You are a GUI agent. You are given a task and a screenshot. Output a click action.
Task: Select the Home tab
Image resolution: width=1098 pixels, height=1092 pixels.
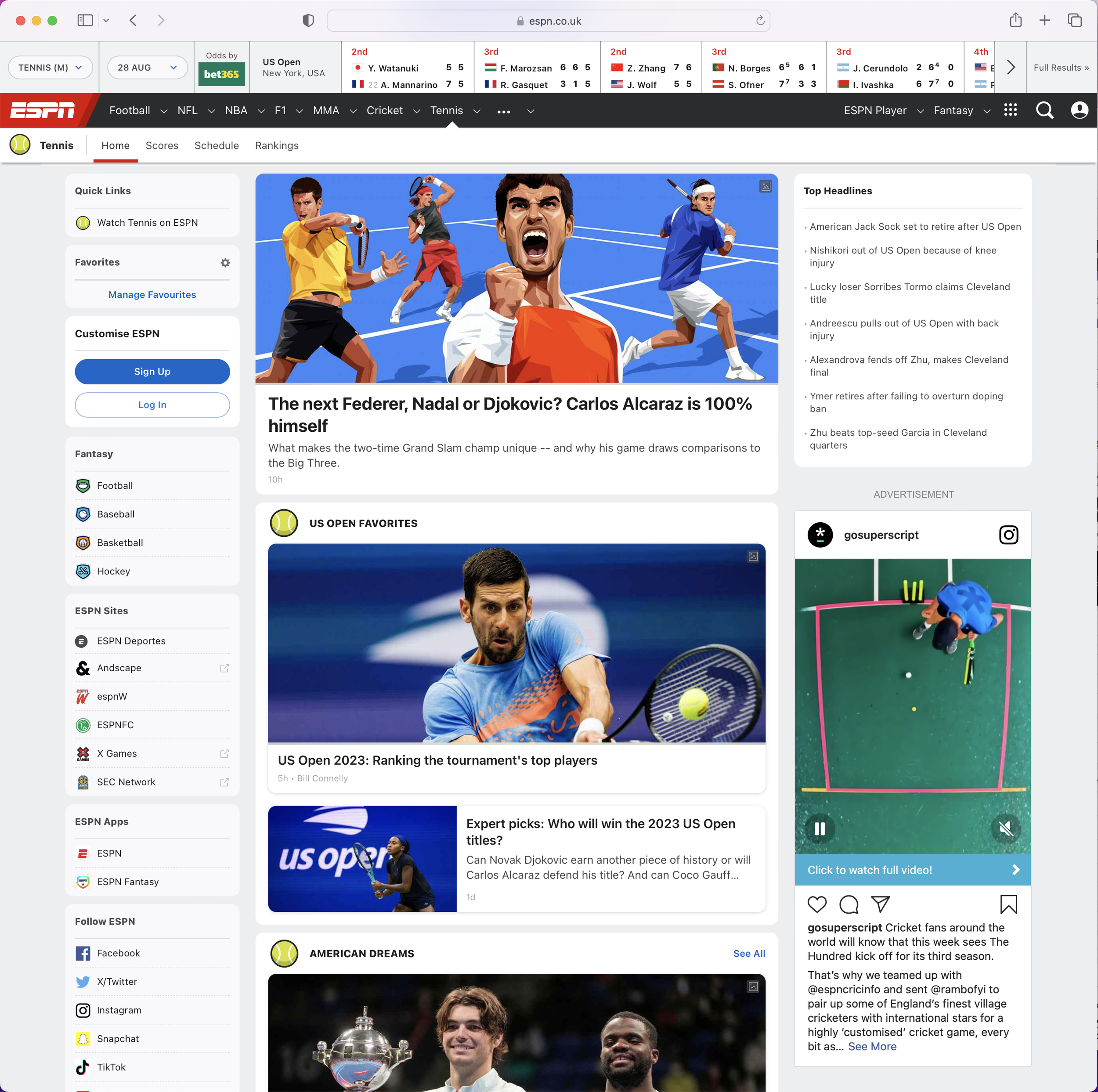coord(116,145)
